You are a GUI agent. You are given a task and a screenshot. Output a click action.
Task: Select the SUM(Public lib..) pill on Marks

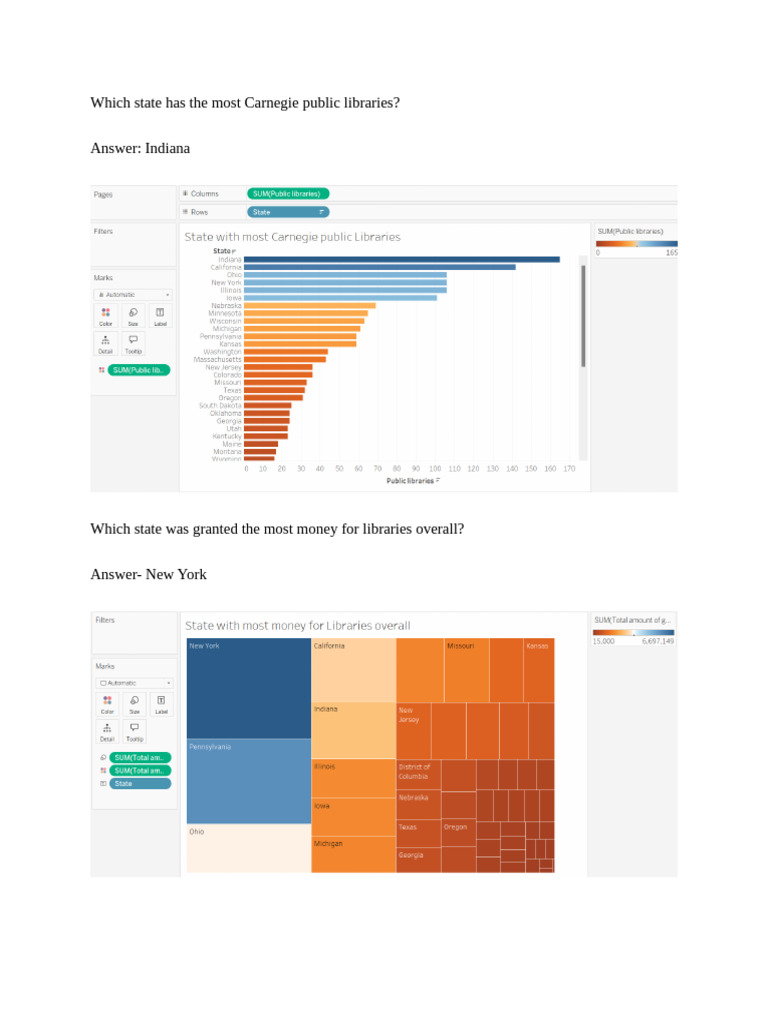138,370
